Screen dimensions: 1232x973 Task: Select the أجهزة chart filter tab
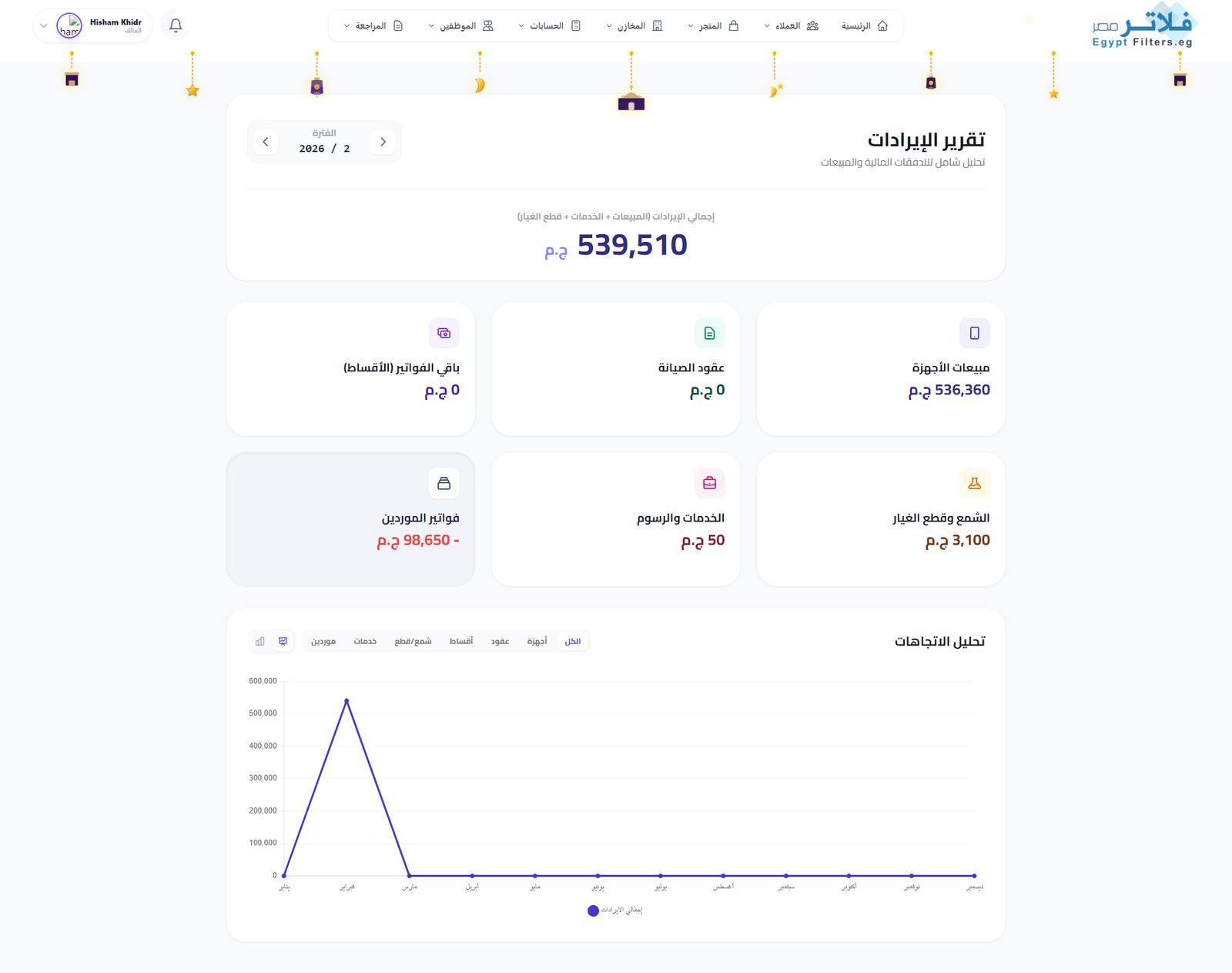coord(537,641)
